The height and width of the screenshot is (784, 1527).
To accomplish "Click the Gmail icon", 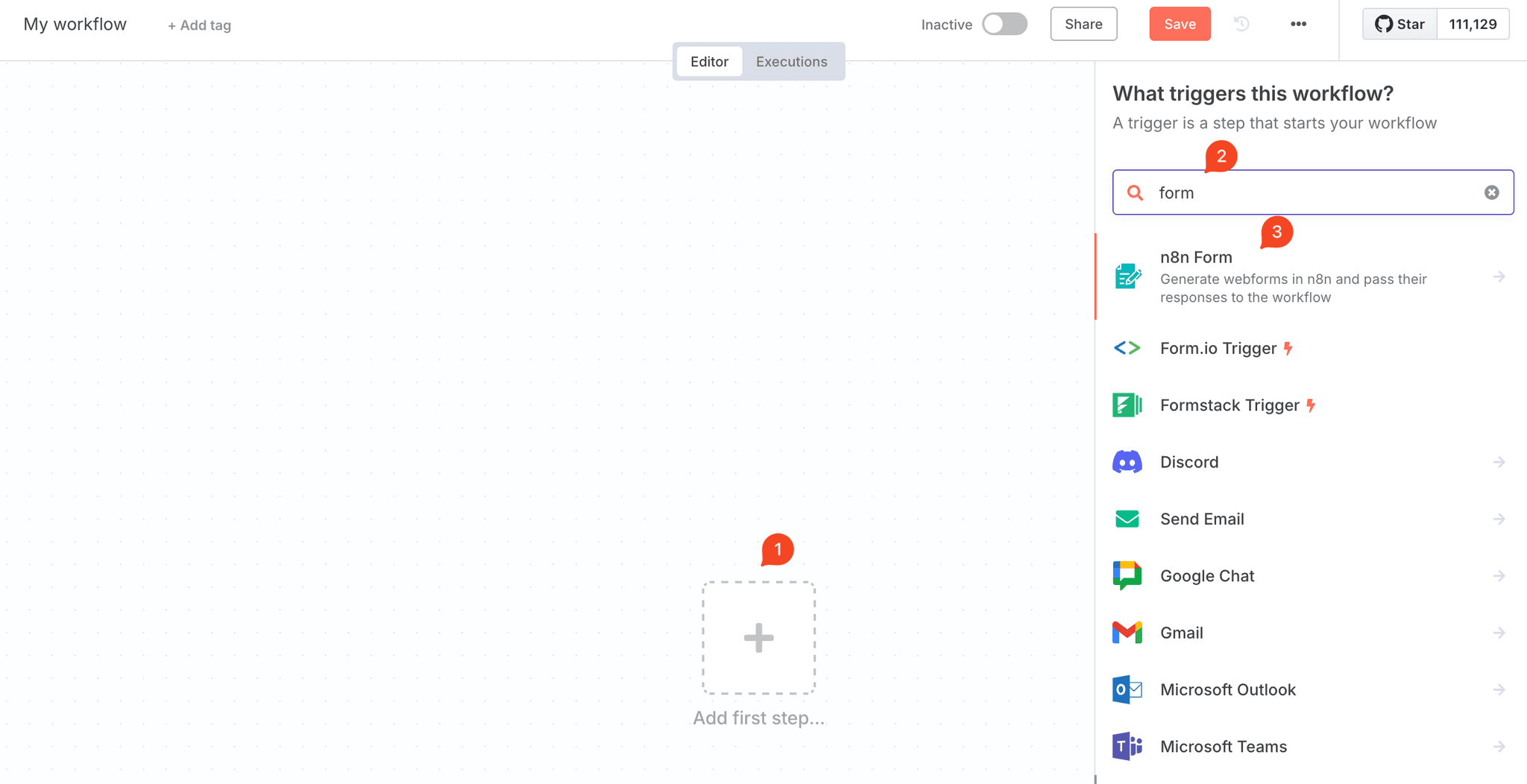I will click(x=1127, y=633).
